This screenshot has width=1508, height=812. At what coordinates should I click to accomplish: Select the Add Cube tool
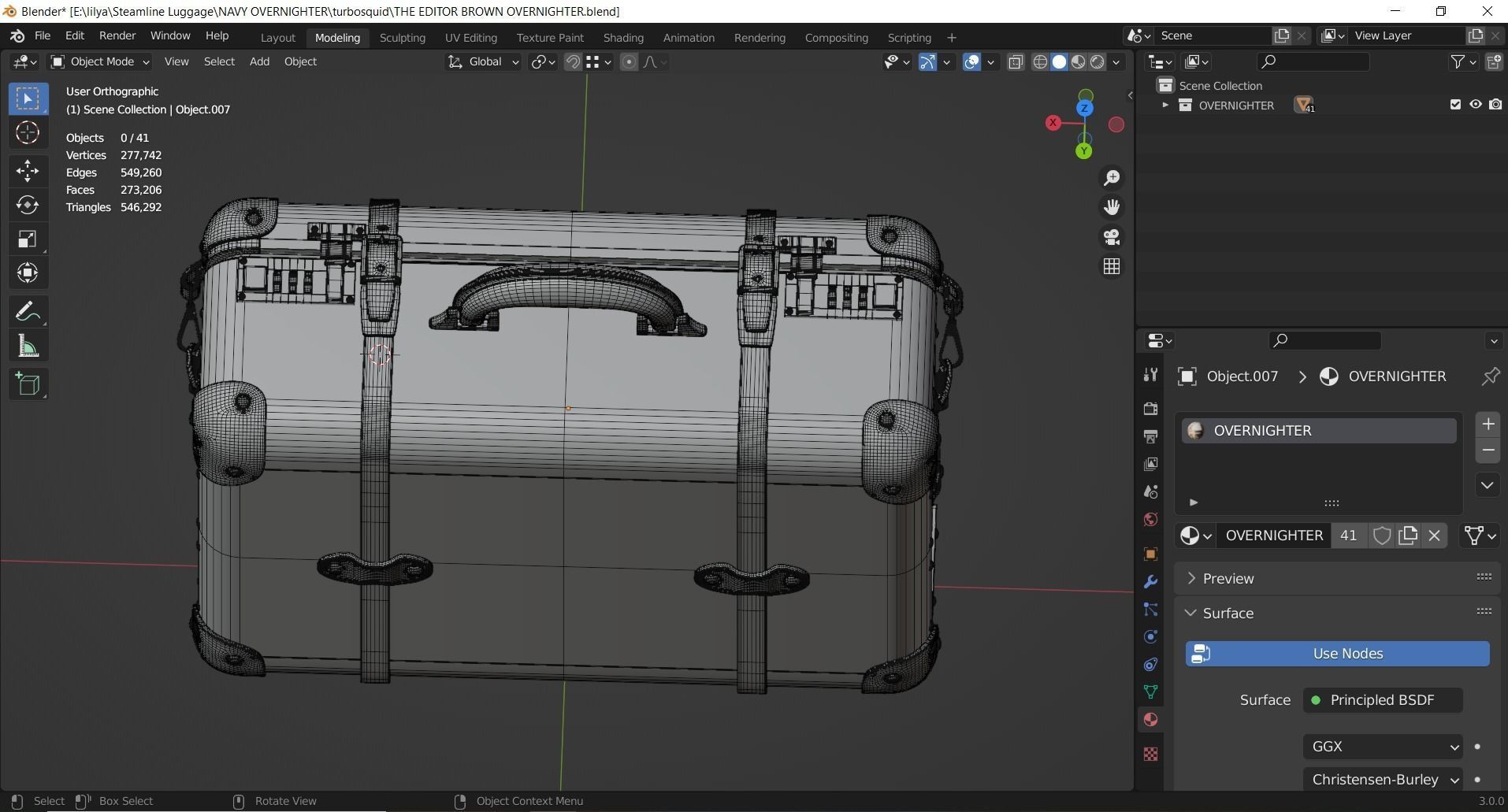coord(28,384)
